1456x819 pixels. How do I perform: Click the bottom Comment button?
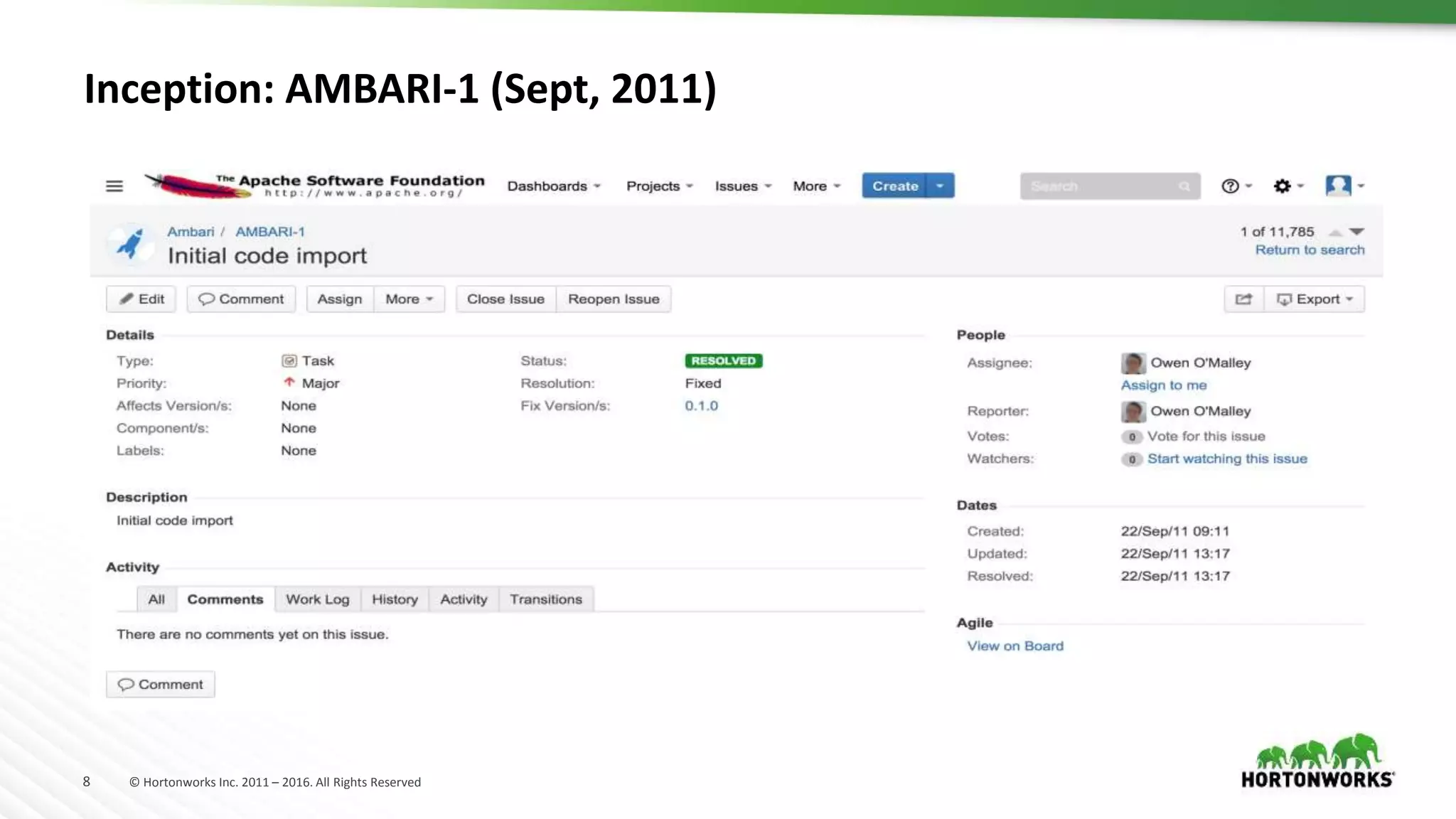[161, 685]
